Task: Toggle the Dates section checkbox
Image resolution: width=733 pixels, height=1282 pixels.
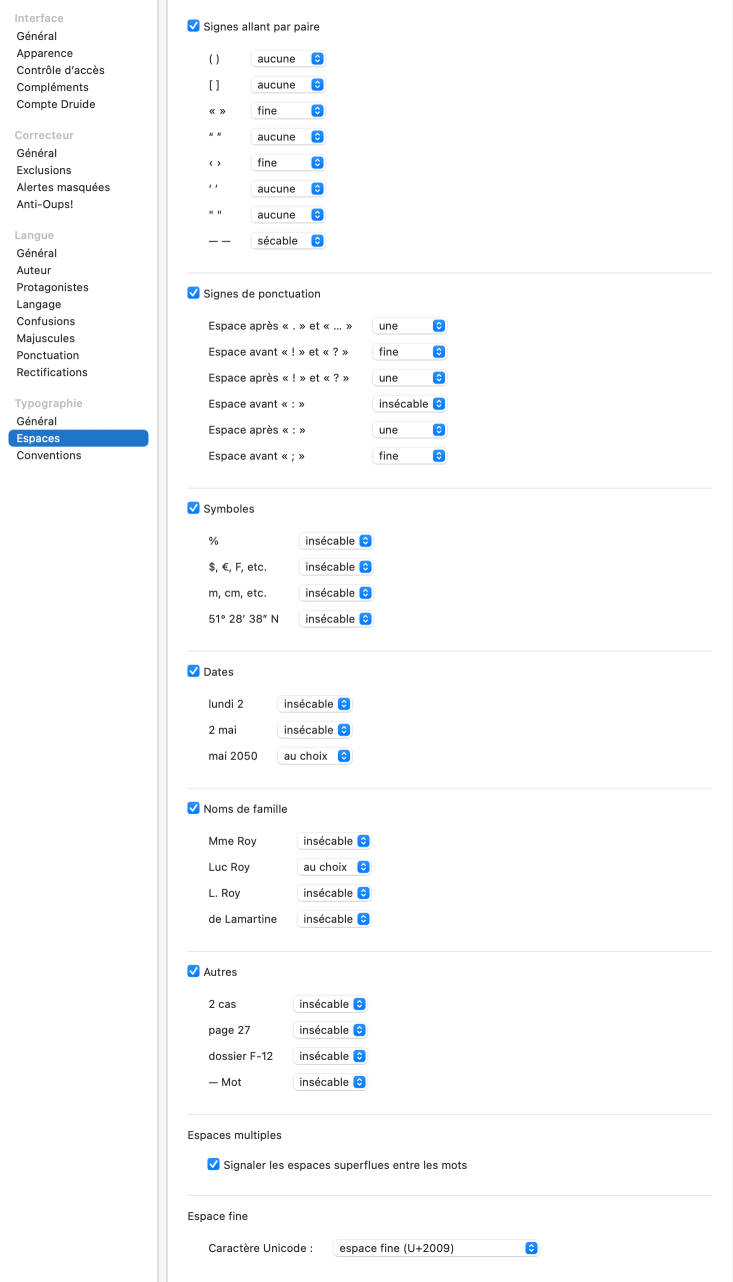Action: click(194, 671)
